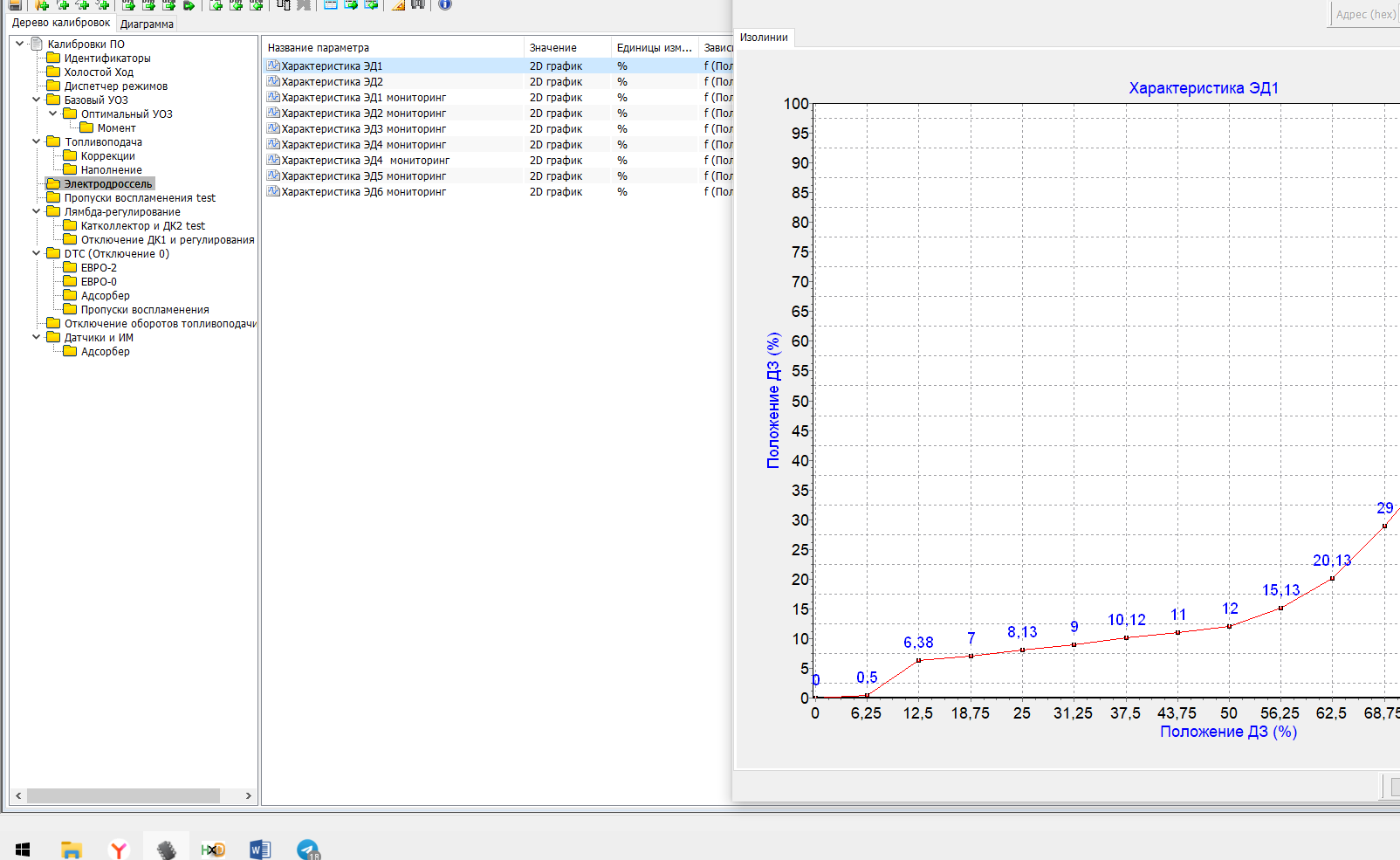Click the tree panel's right scroll arrow
Viewport: 1400px width, 860px height.
[x=249, y=795]
